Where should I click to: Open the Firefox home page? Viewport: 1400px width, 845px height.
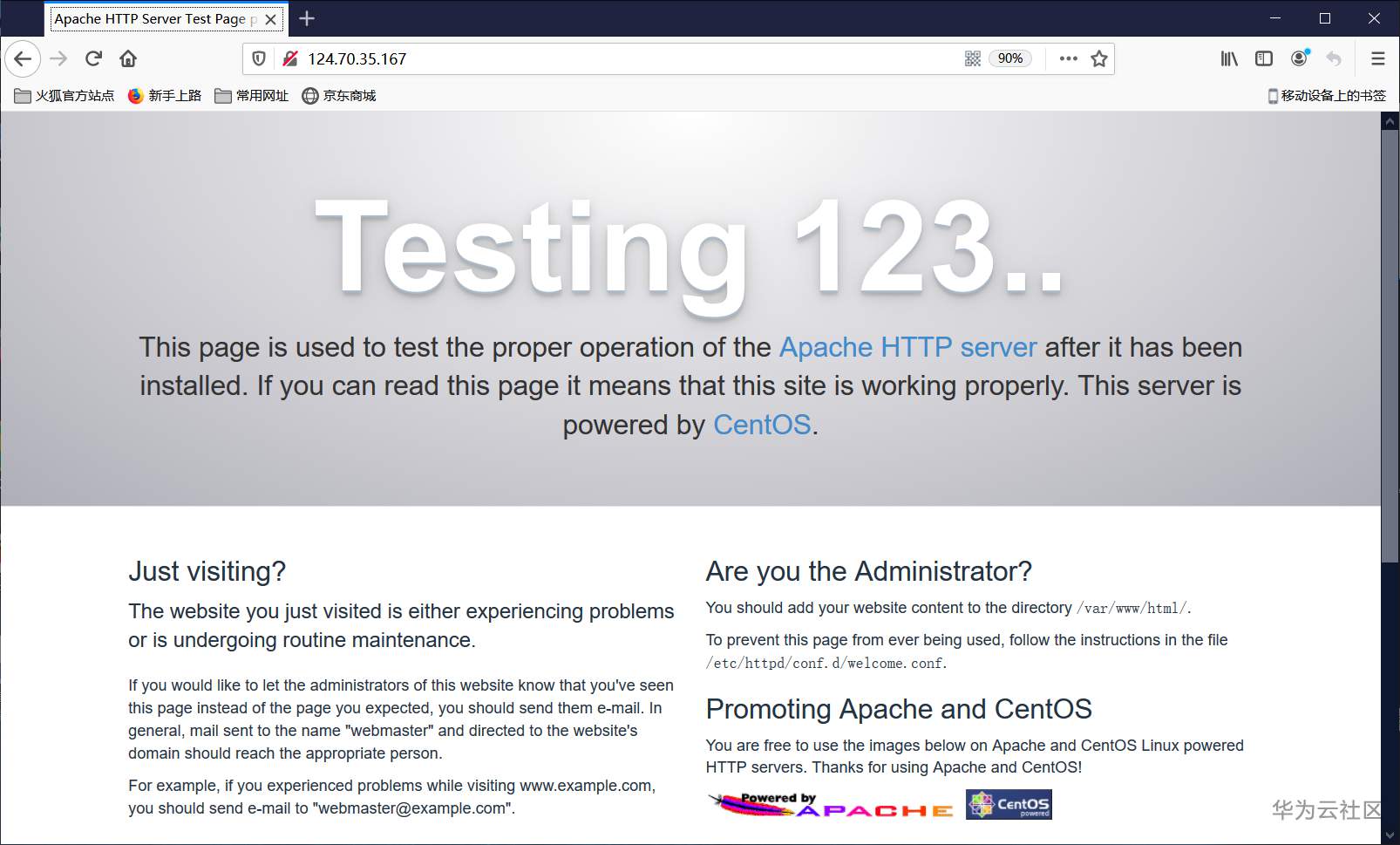[x=128, y=58]
